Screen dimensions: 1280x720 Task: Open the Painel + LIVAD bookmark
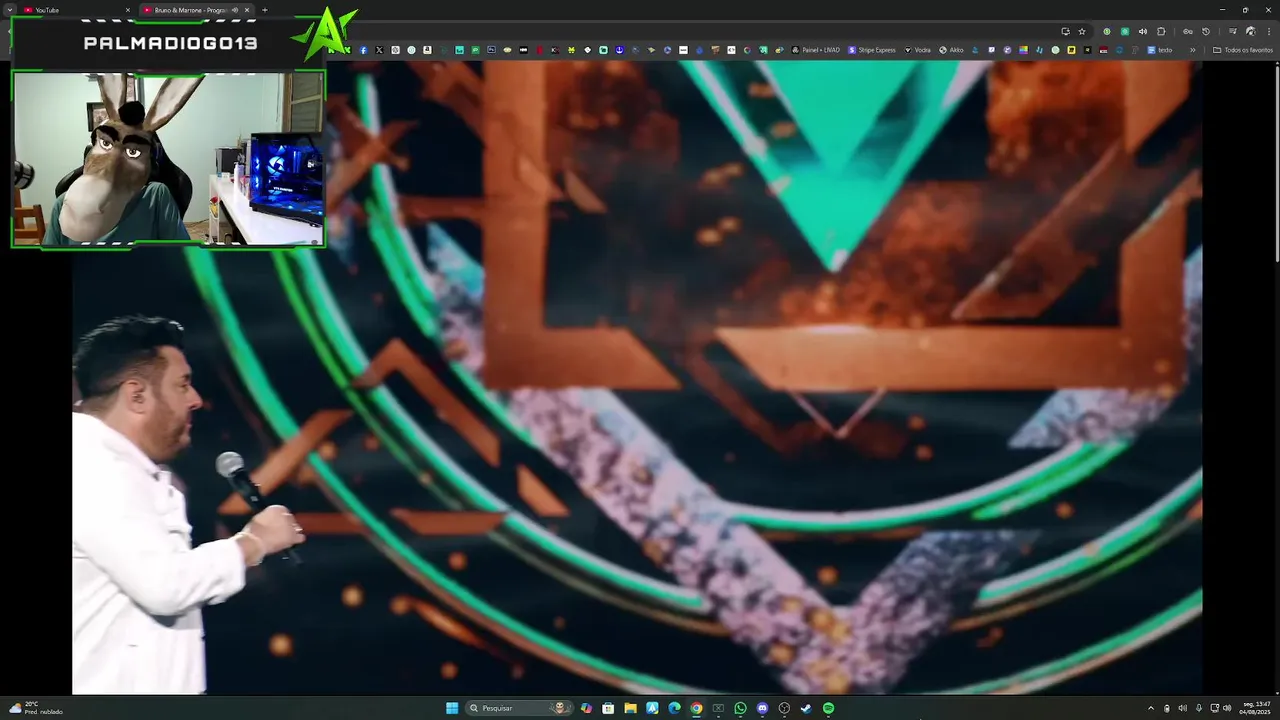pos(816,50)
